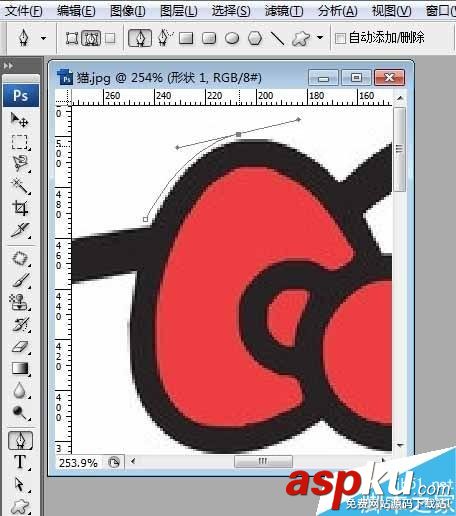
Task: Select the Blur tool
Action: tap(20, 390)
